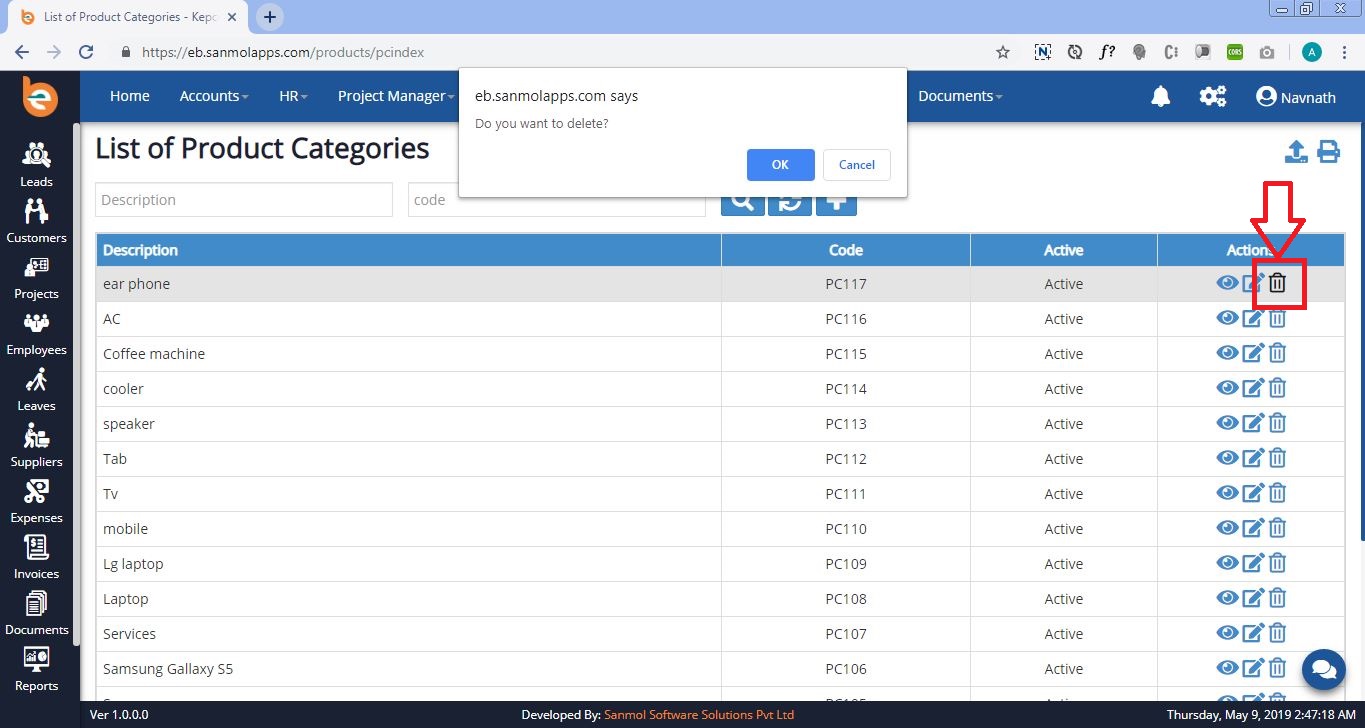View the mobile category
The height and width of the screenshot is (728, 1365).
coord(1227,528)
